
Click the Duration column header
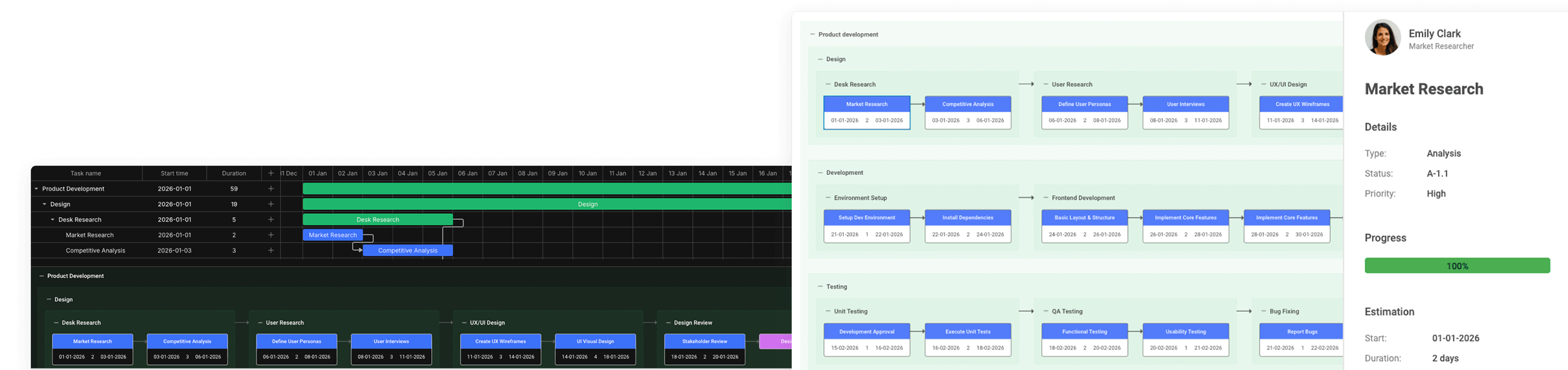(x=234, y=173)
